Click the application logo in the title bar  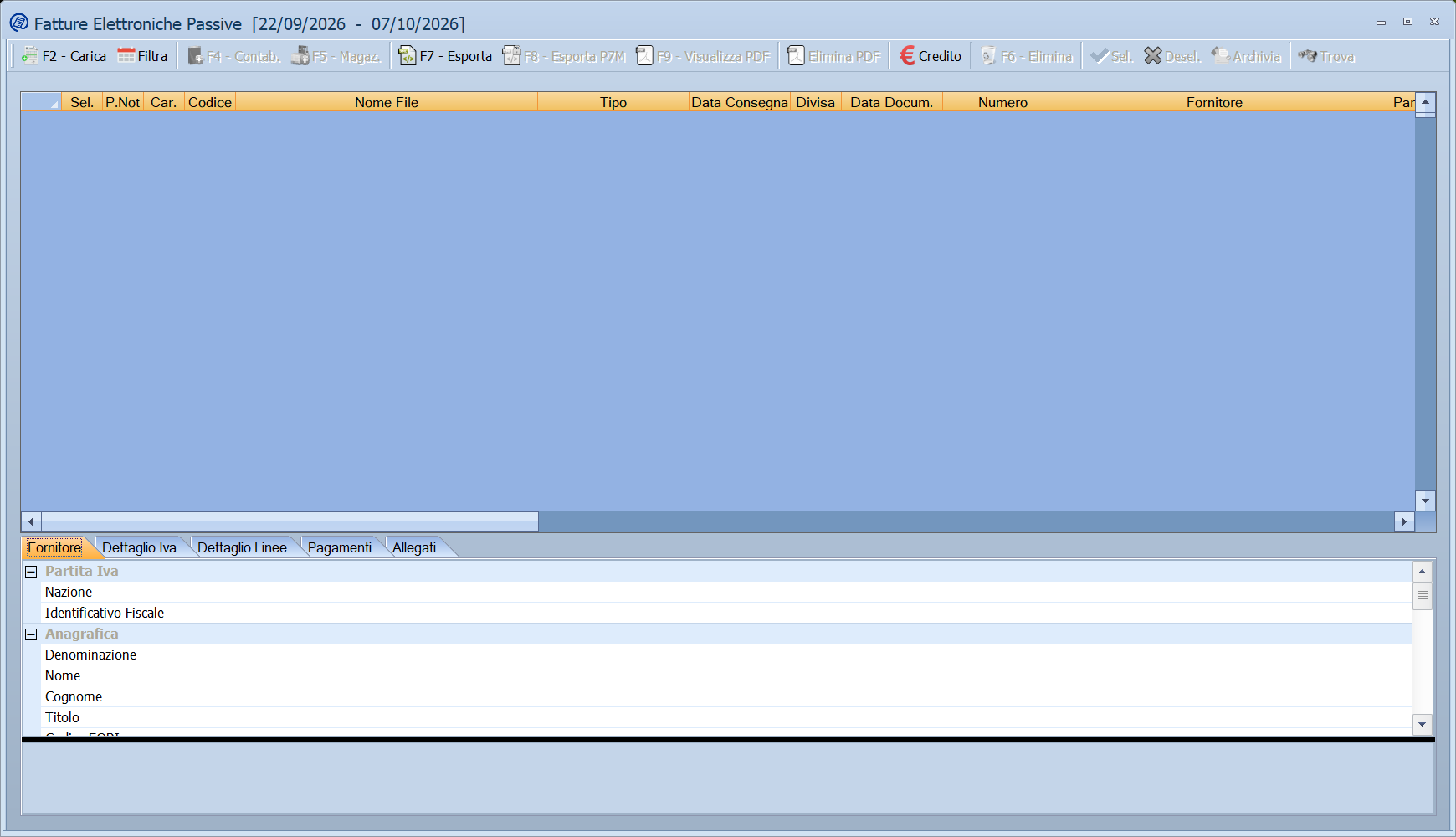[19, 23]
